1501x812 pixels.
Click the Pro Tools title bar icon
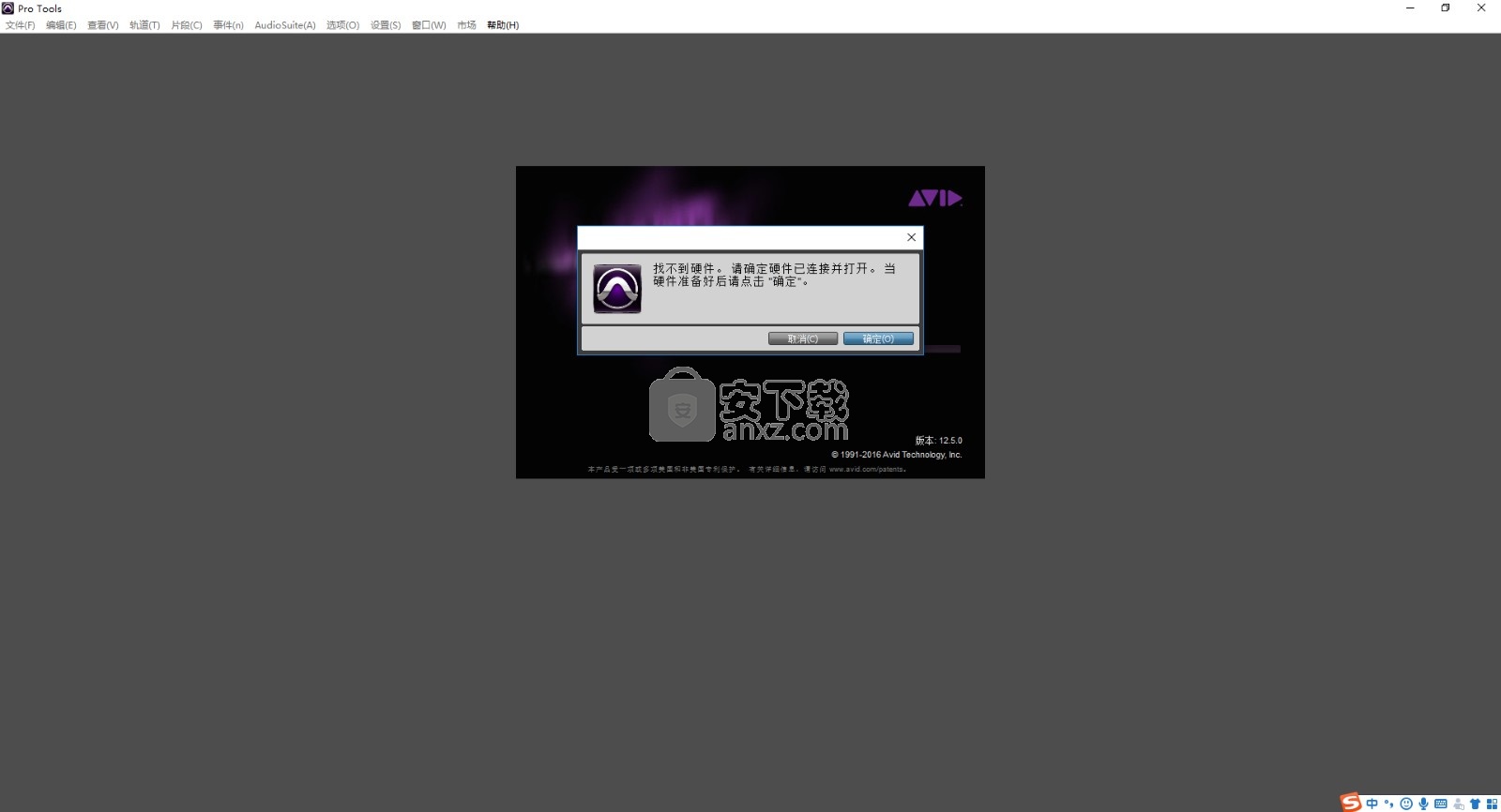pyautogui.click(x=8, y=8)
